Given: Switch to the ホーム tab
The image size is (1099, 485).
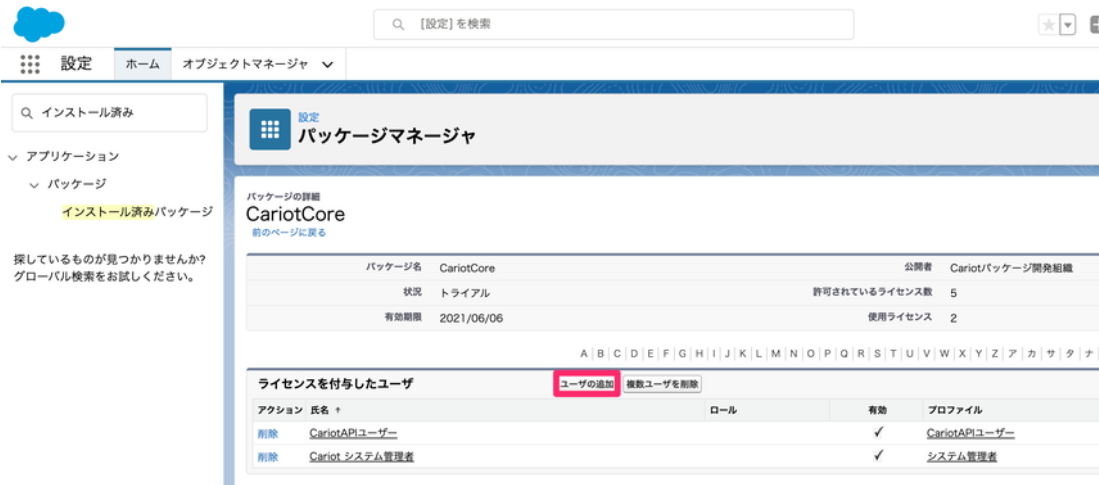Looking at the screenshot, I should 142,64.
